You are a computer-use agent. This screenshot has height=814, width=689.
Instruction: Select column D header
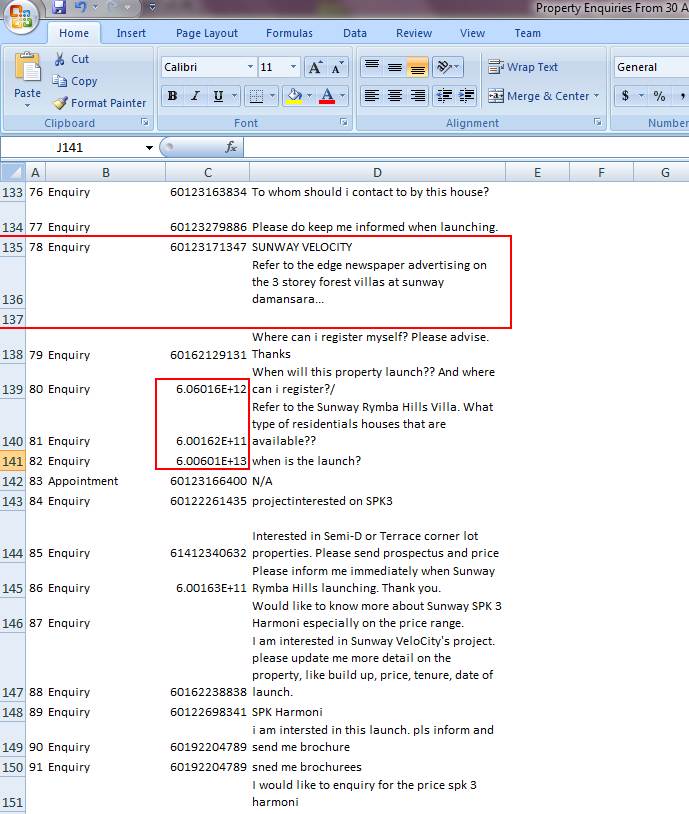pyautogui.click(x=377, y=172)
